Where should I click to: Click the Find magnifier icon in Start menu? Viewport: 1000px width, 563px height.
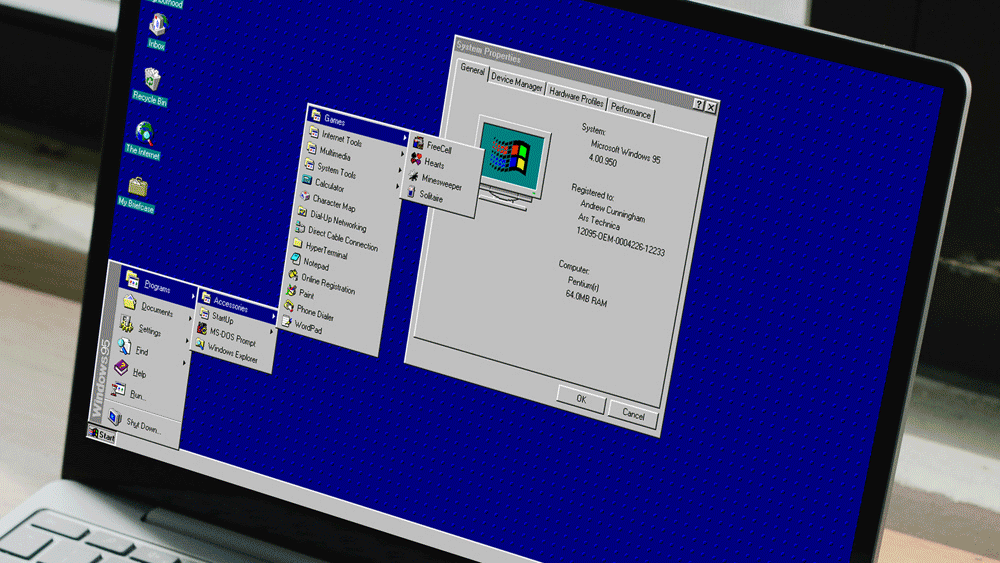tap(124, 346)
